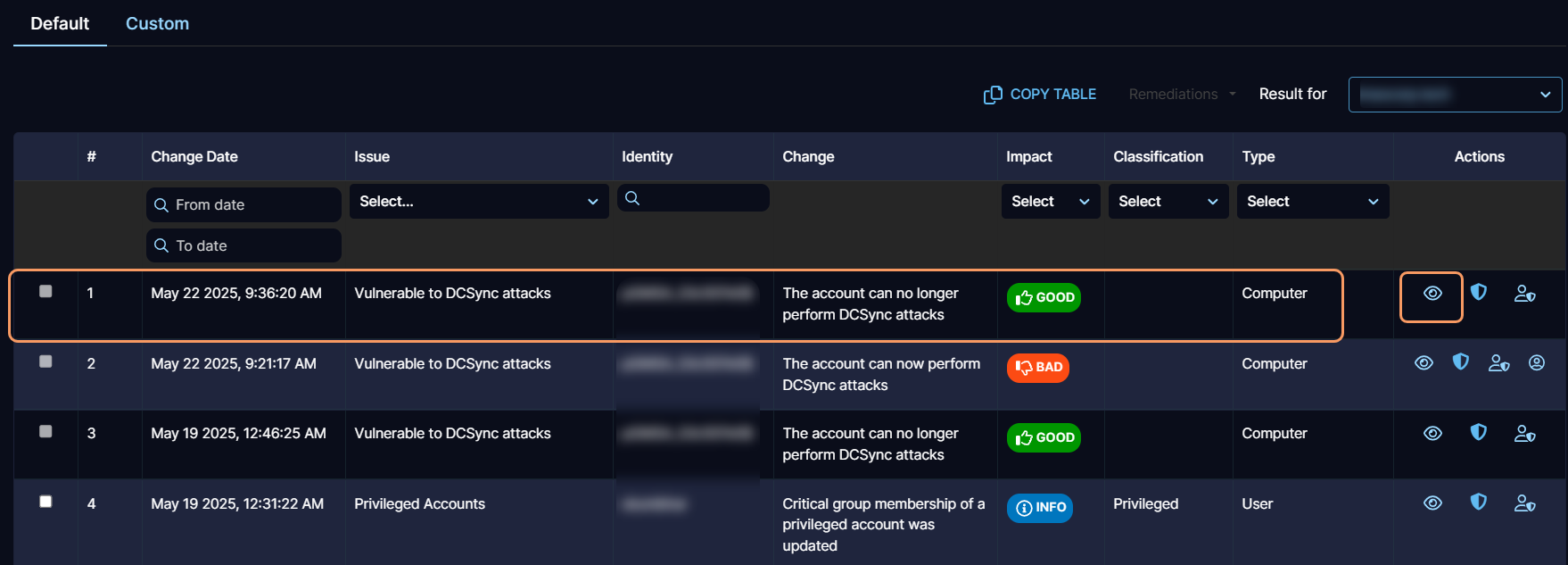Open the Remediations menu button

click(x=1182, y=95)
